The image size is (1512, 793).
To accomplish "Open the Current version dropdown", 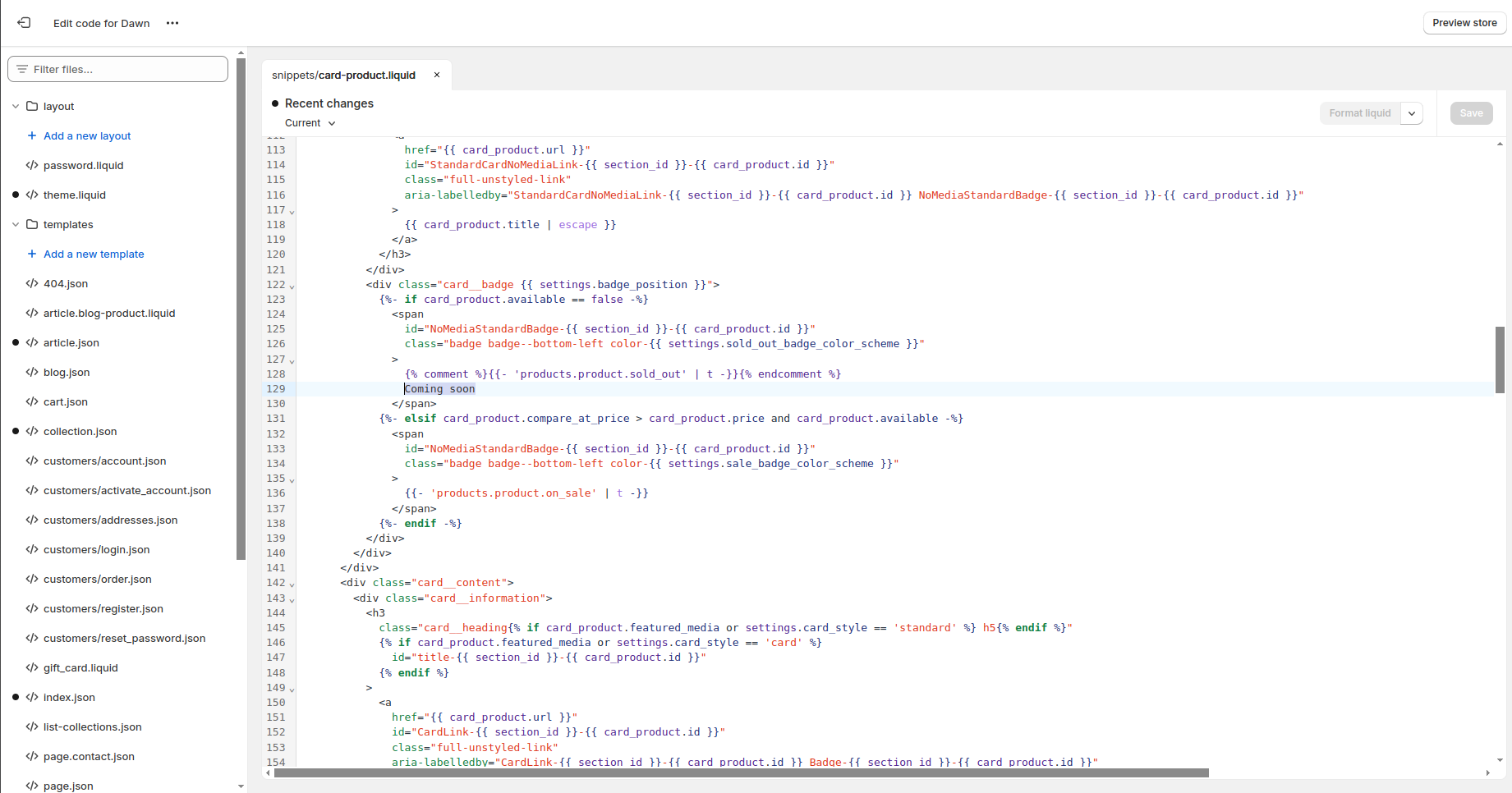I will [x=310, y=123].
